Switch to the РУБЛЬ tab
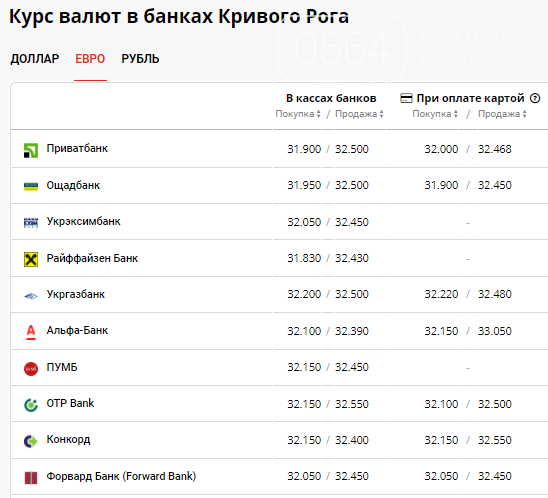Image resolution: width=548 pixels, height=498 pixels. point(140,59)
